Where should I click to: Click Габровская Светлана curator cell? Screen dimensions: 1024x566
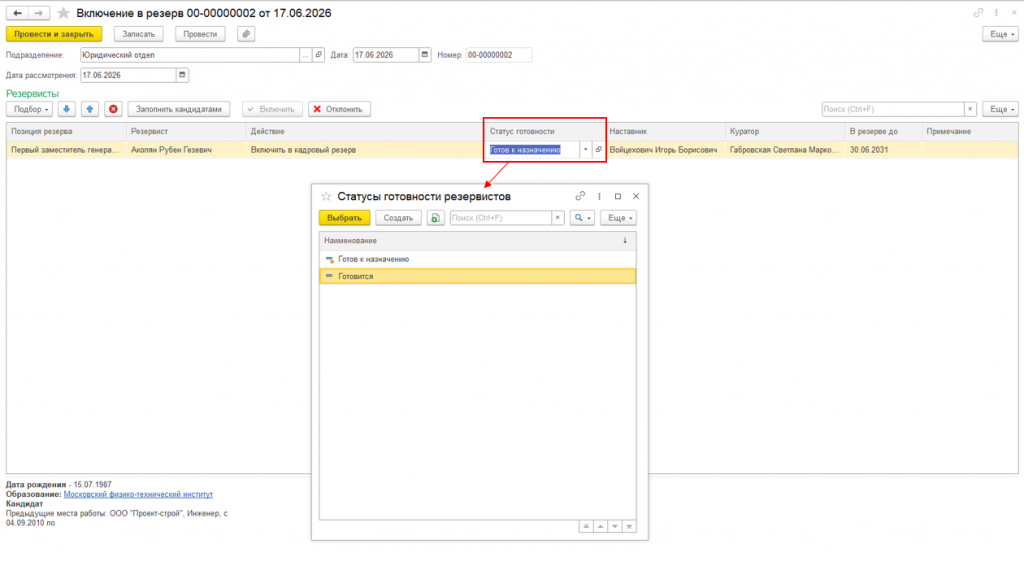(x=784, y=149)
